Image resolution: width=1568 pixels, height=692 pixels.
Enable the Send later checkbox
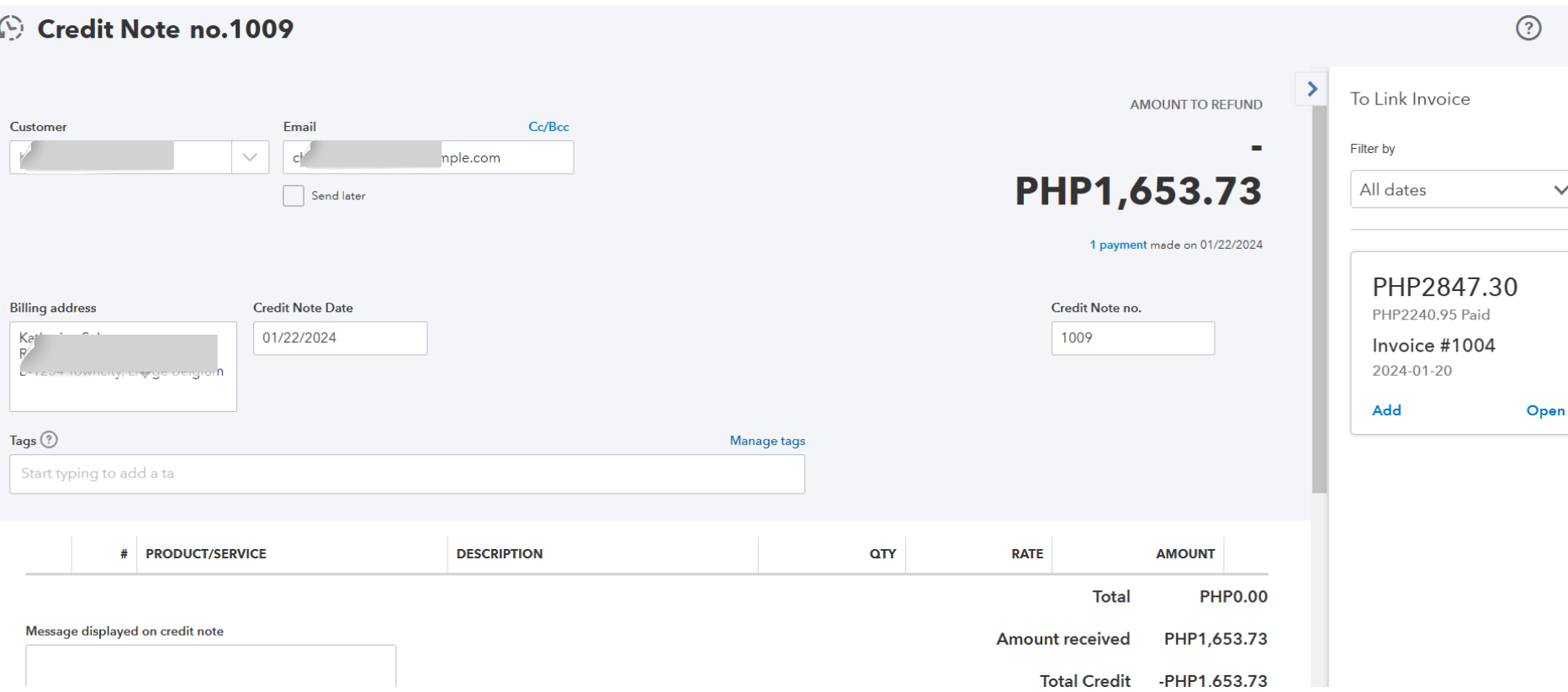[x=294, y=196]
